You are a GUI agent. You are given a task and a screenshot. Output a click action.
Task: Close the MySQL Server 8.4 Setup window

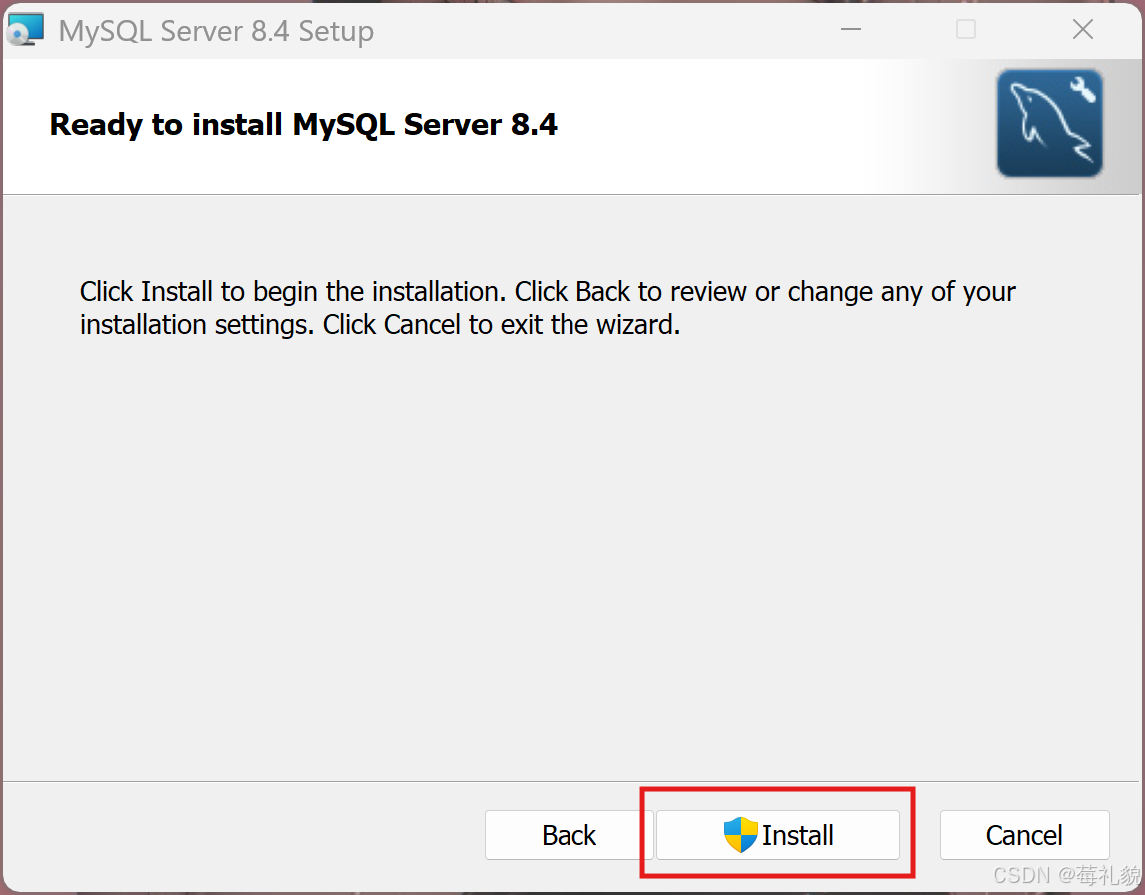point(1083,29)
